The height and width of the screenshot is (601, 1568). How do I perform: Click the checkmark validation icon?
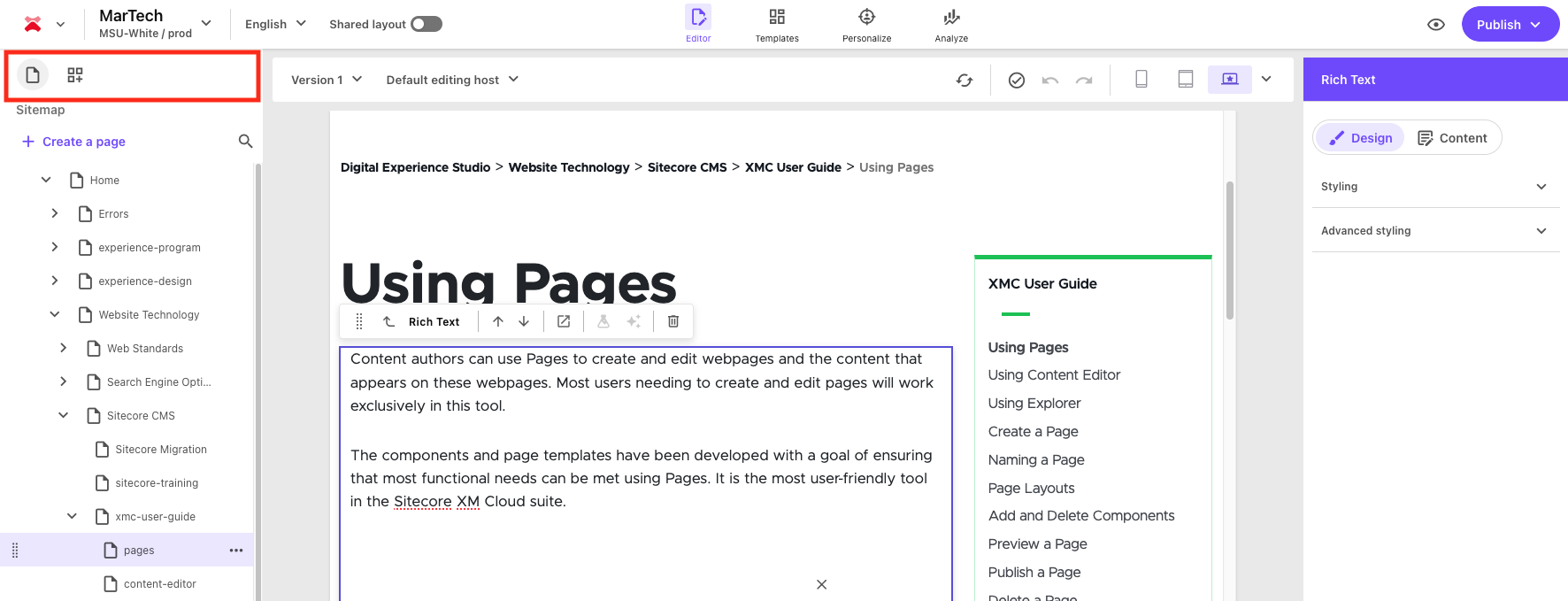(x=1017, y=81)
